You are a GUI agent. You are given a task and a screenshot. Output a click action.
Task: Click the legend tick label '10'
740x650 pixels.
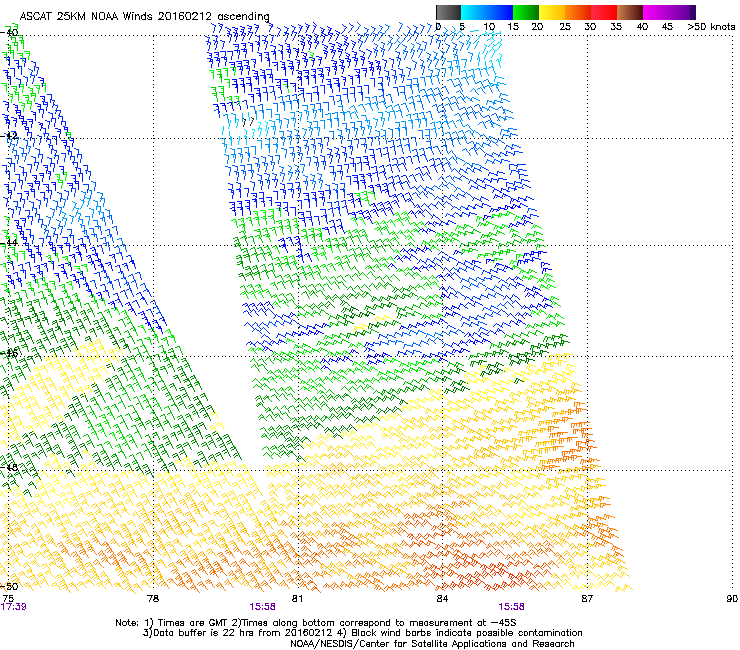[x=489, y=27]
